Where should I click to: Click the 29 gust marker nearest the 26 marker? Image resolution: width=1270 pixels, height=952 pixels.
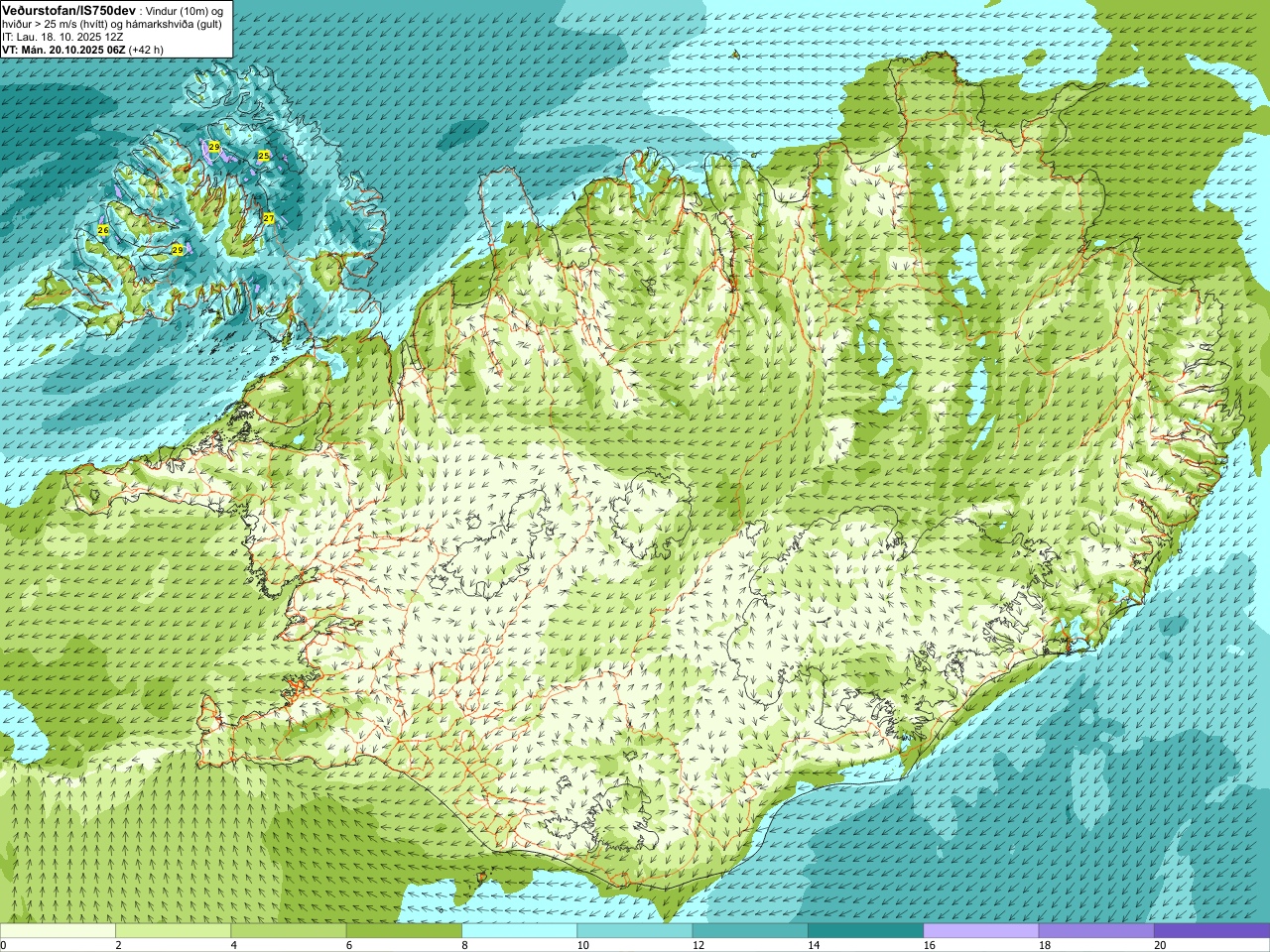tap(178, 250)
